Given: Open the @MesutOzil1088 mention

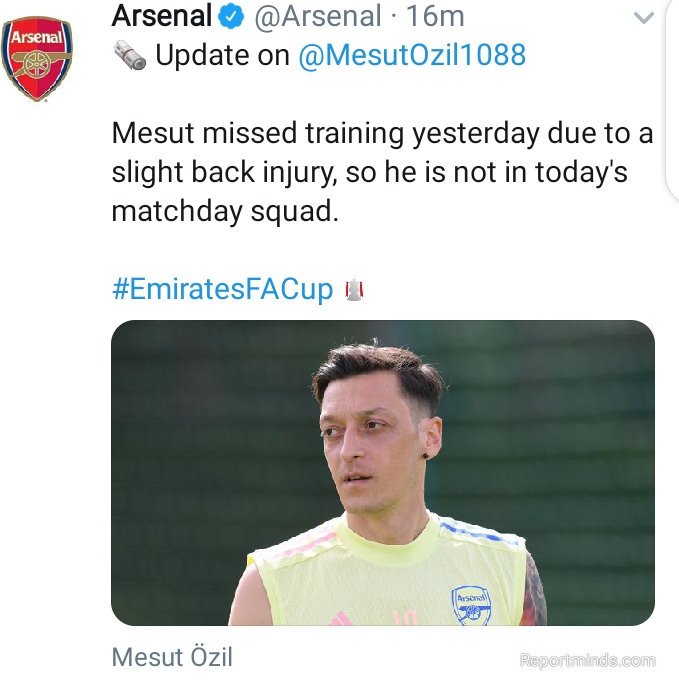Looking at the screenshot, I should (x=412, y=55).
